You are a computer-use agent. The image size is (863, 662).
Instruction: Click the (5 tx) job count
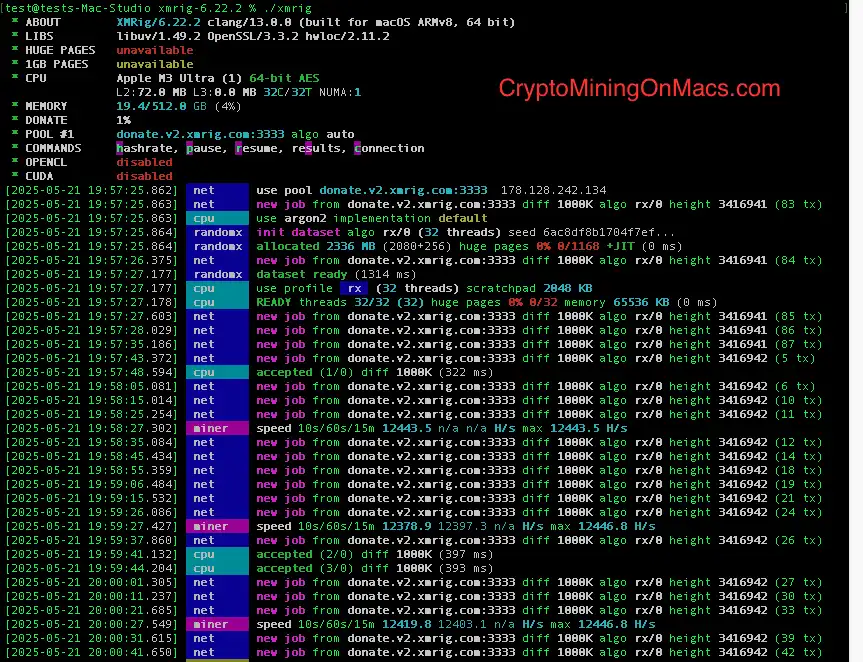pos(795,358)
